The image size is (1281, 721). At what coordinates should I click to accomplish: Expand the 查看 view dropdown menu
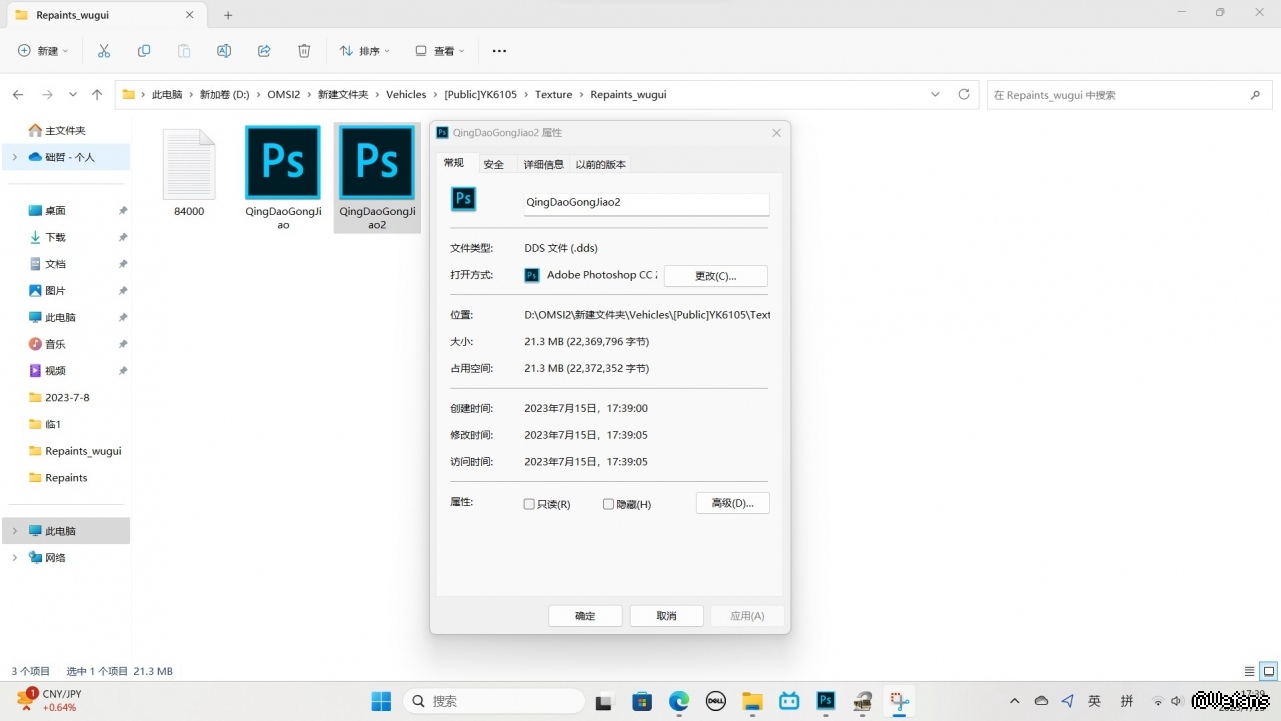pyautogui.click(x=440, y=51)
